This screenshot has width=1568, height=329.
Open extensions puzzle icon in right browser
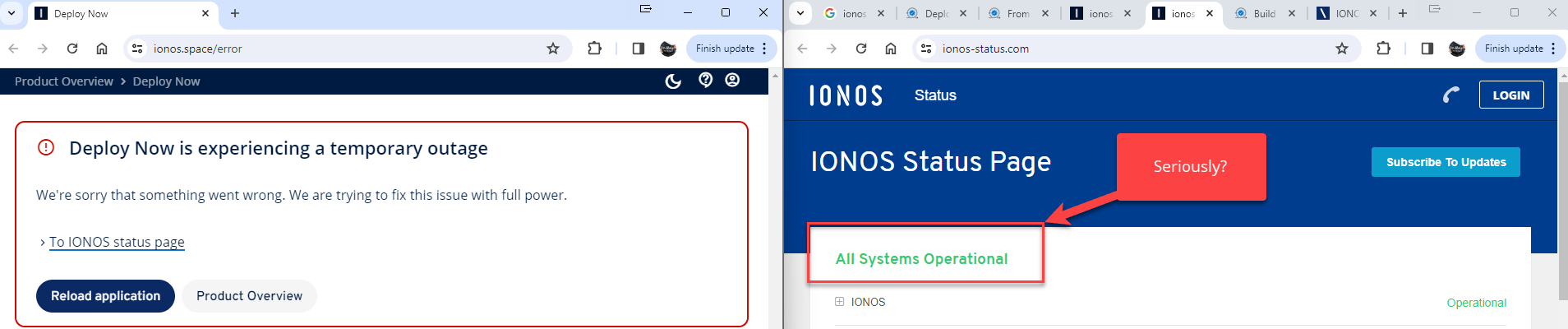(x=1383, y=49)
